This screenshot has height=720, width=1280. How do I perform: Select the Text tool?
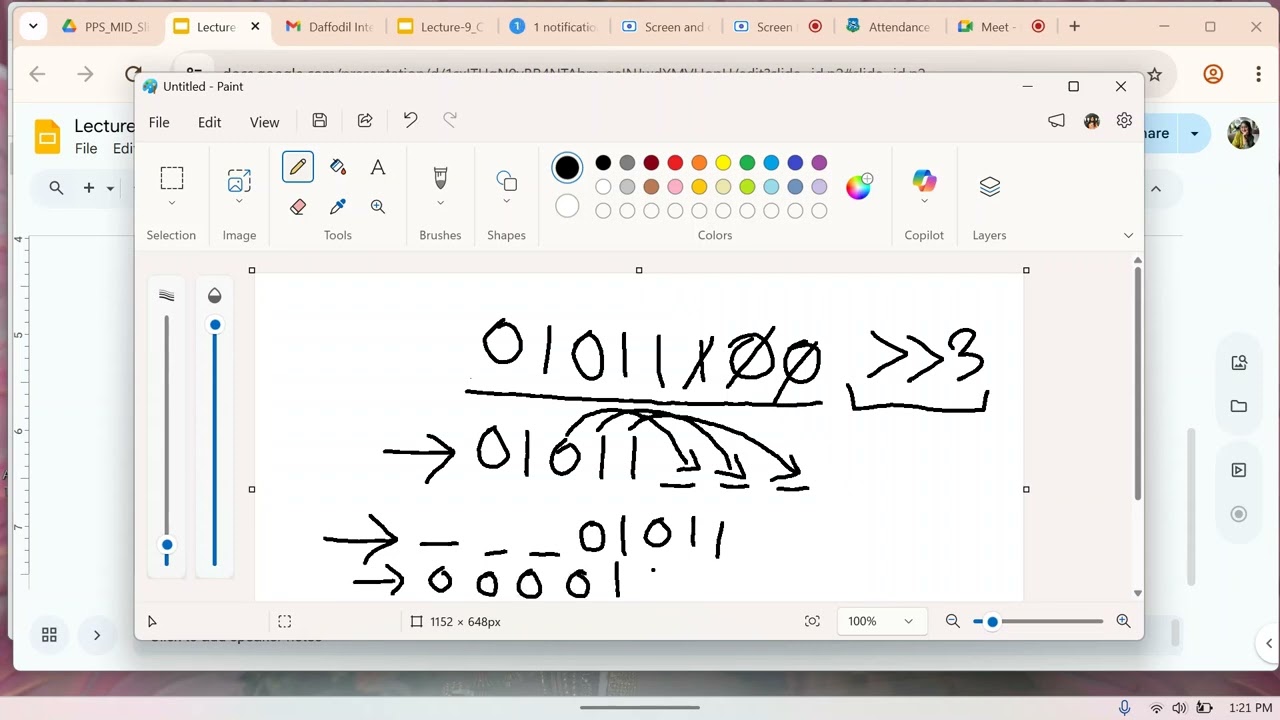378,167
